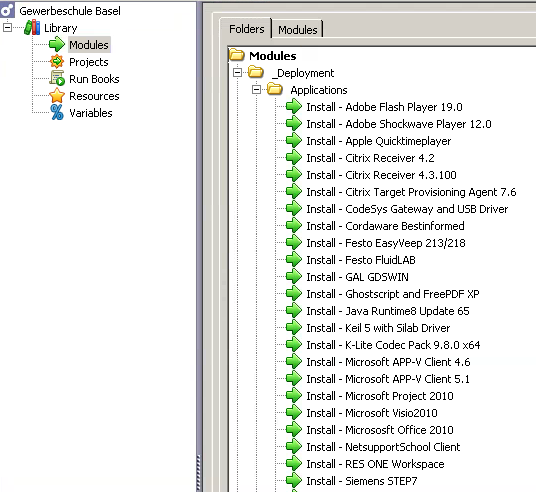This screenshot has height=492, width=536.
Task: Click the Resources star icon
Action: pyautogui.click(x=57, y=95)
